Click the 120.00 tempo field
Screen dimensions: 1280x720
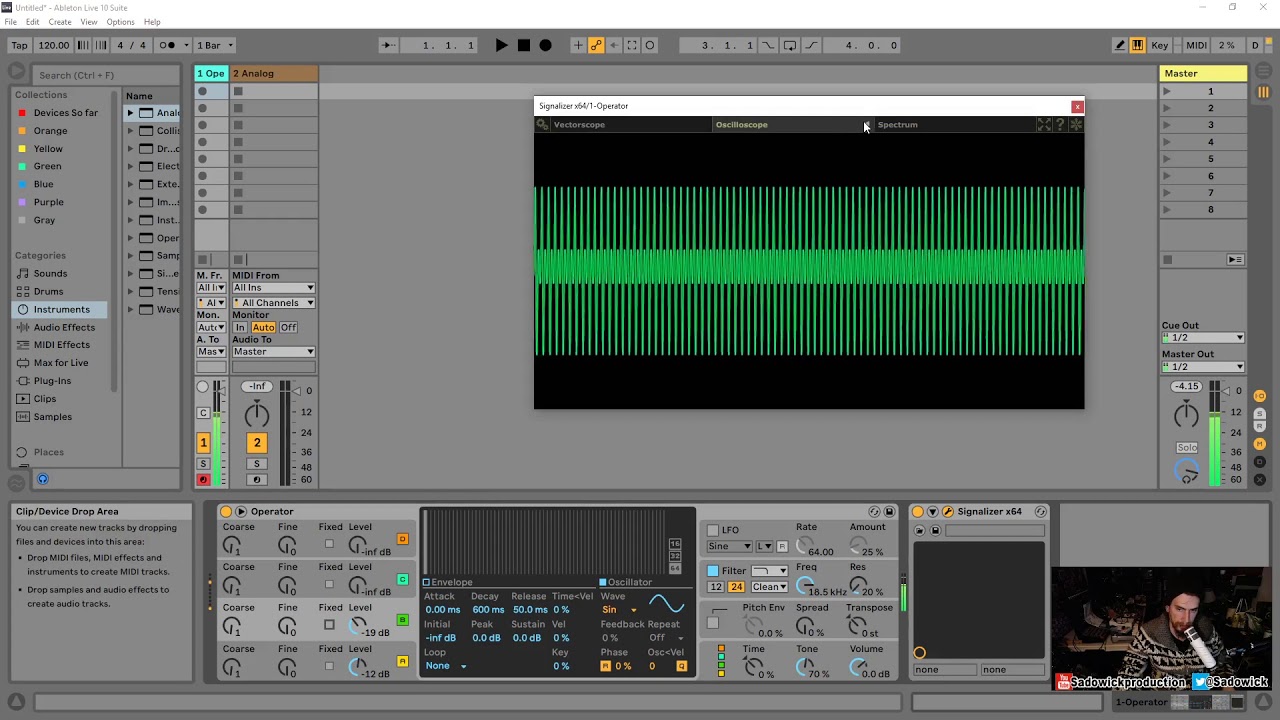pos(53,45)
